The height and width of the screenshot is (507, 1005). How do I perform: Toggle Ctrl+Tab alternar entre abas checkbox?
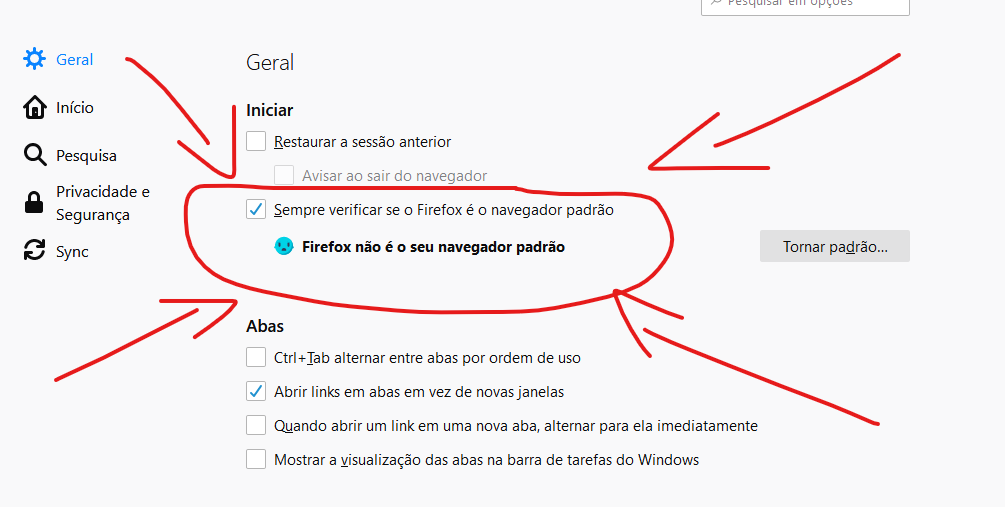256,357
